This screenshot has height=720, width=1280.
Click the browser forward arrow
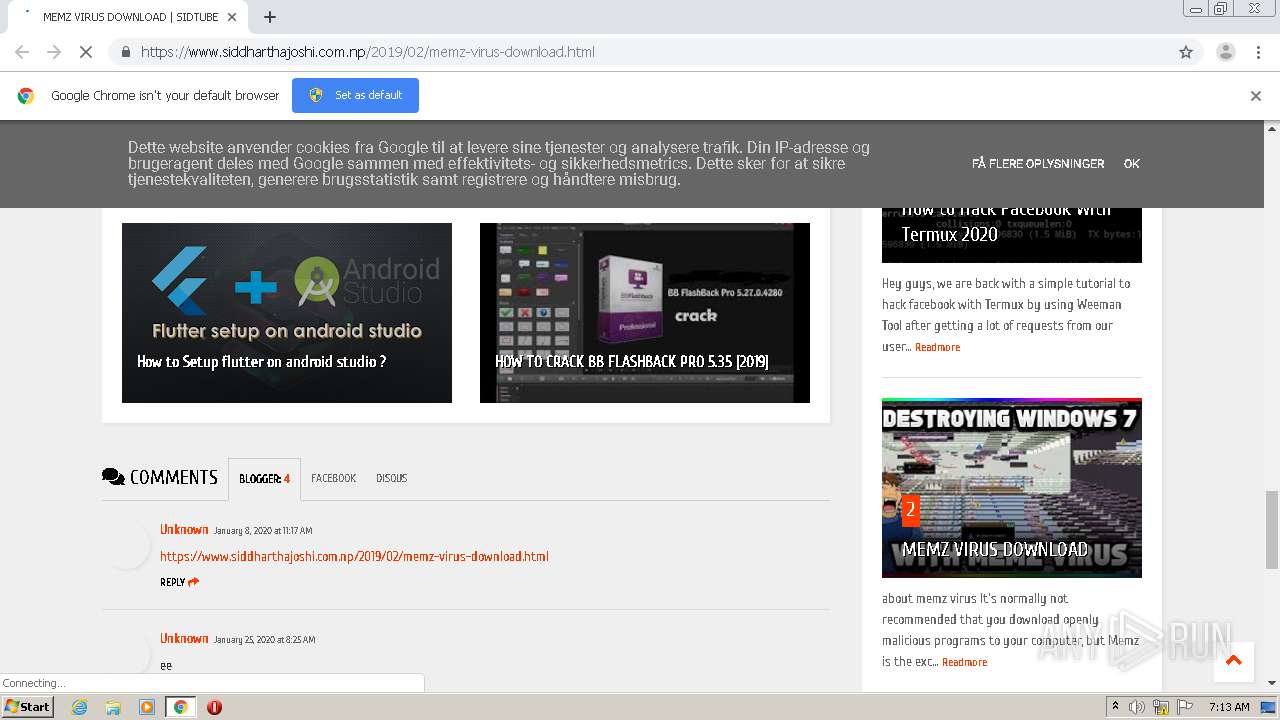(54, 52)
